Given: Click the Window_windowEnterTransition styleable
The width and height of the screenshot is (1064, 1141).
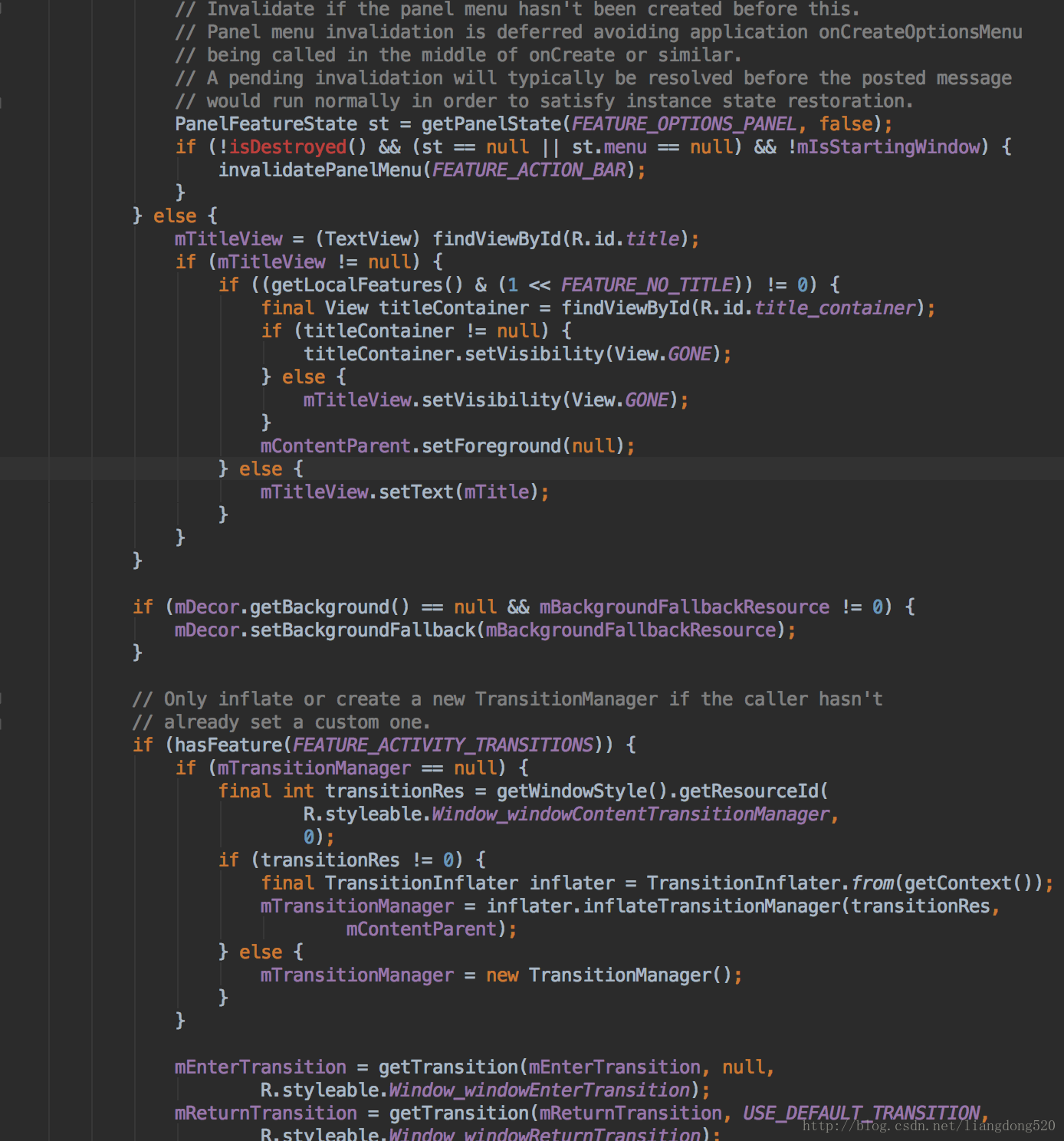Looking at the screenshot, I should pyautogui.click(x=539, y=1090).
